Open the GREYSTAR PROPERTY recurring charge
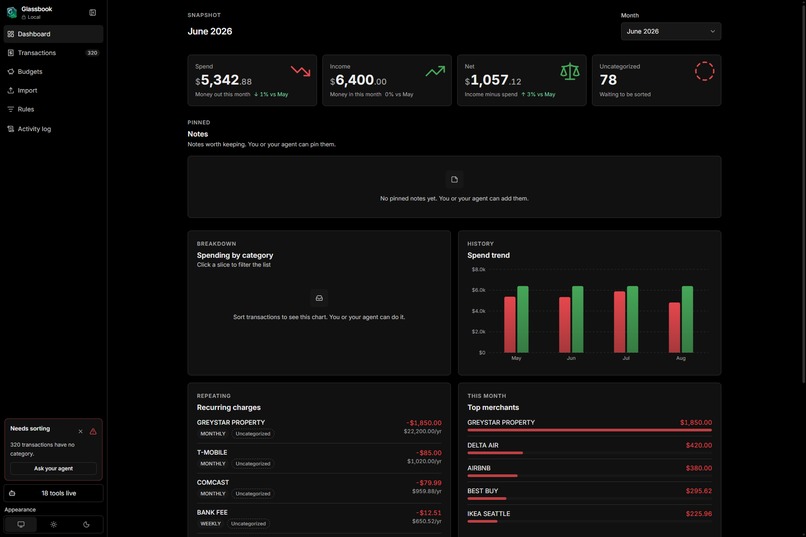This screenshot has width=806, height=537. [319, 428]
